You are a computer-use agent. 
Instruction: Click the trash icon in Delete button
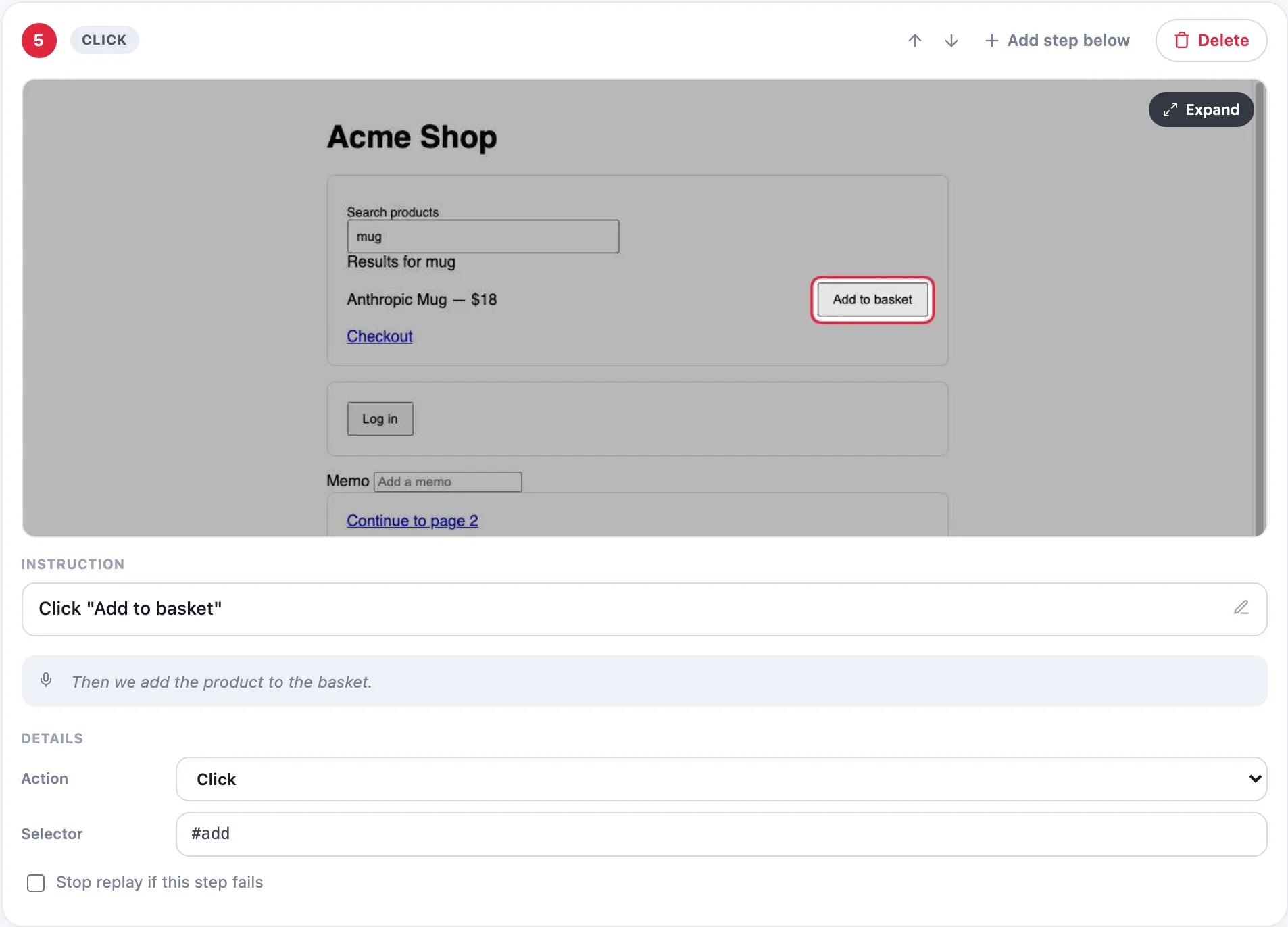point(1181,41)
